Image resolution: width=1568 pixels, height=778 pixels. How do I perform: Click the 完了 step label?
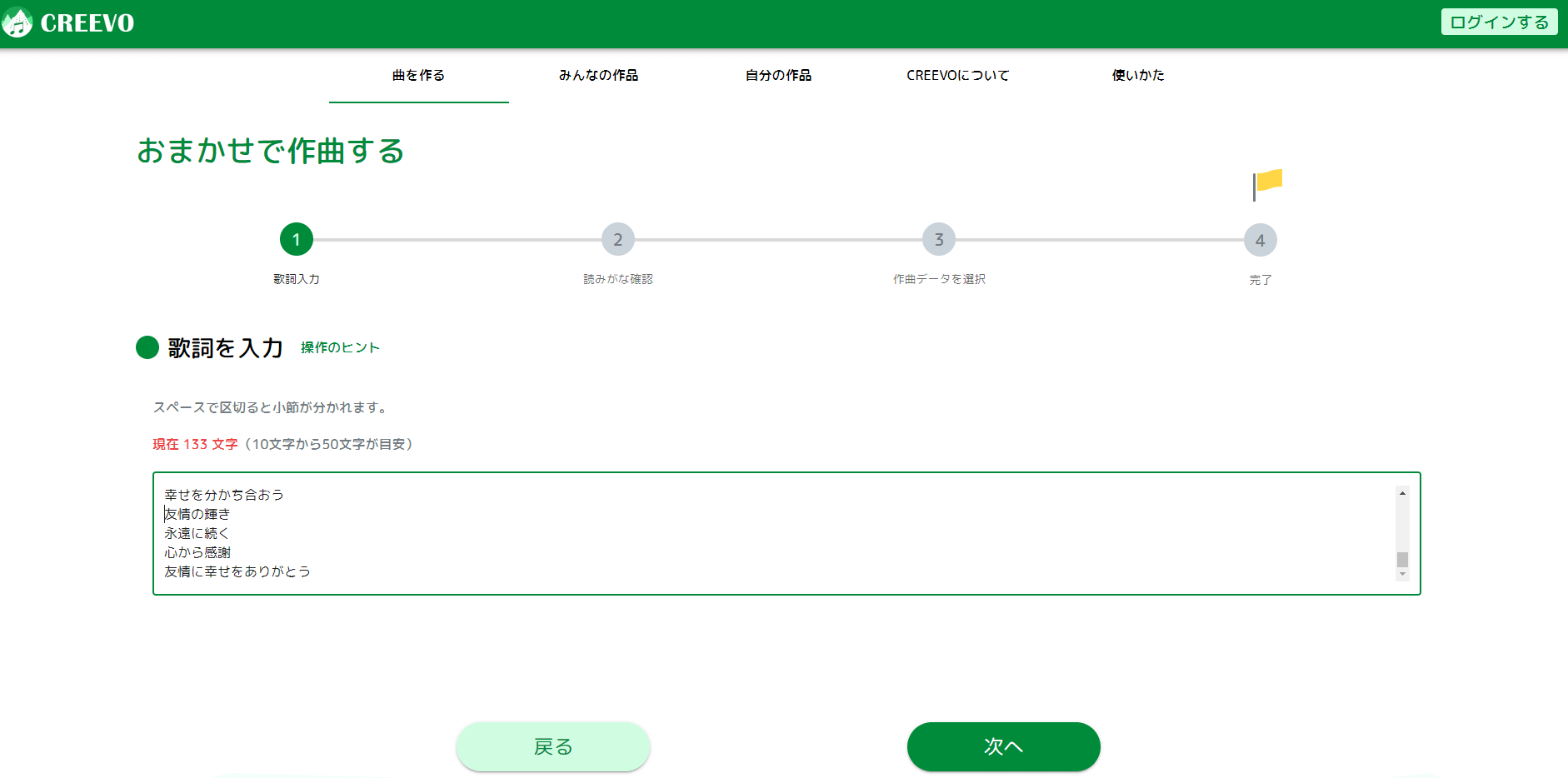tap(1261, 280)
